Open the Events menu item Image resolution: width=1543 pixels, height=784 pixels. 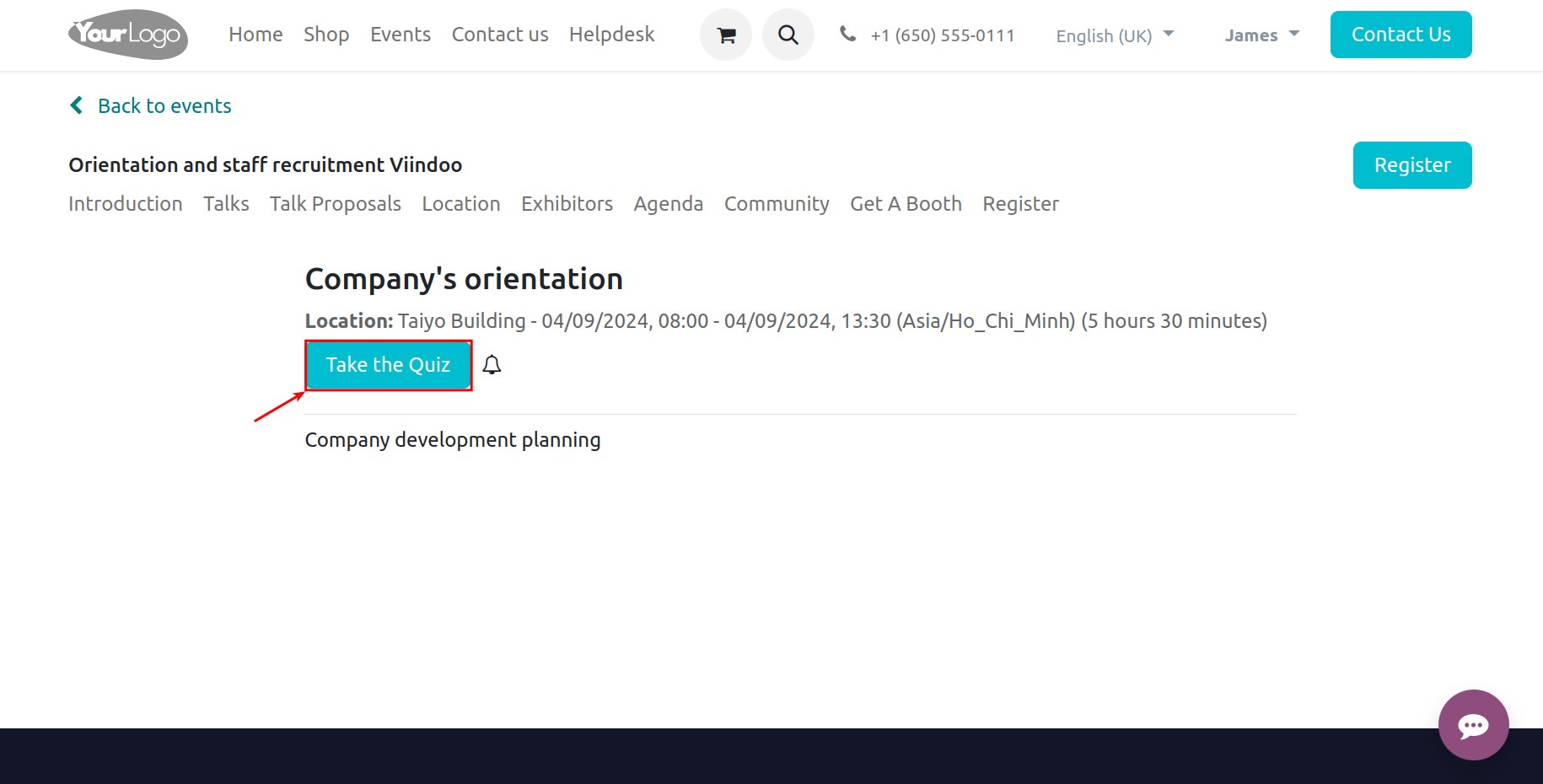tap(401, 35)
